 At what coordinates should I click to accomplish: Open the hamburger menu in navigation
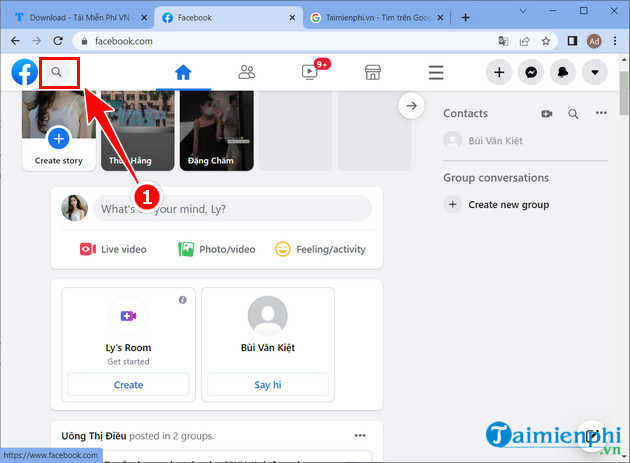pos(436,73)
